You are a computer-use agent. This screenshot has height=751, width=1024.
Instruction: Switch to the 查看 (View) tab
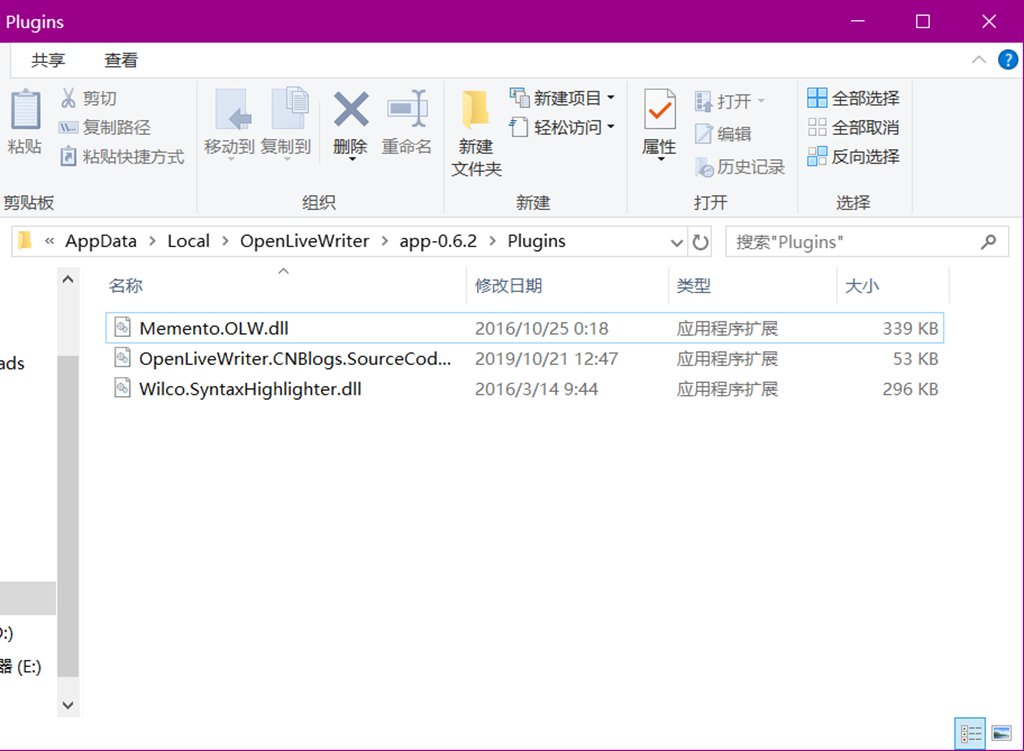coord(120,59)
